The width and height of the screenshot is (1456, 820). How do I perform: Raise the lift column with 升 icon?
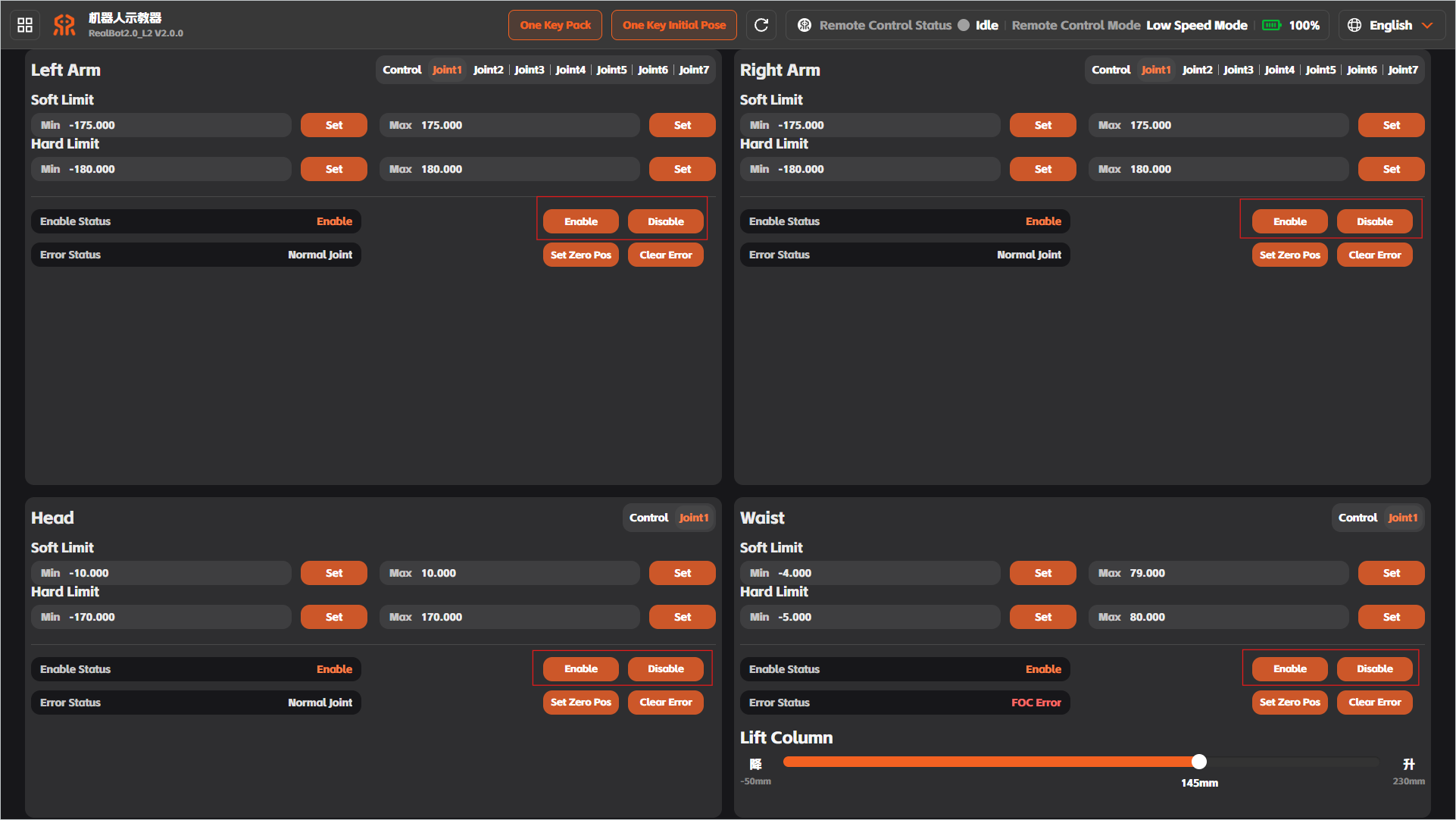point(1409,764)
